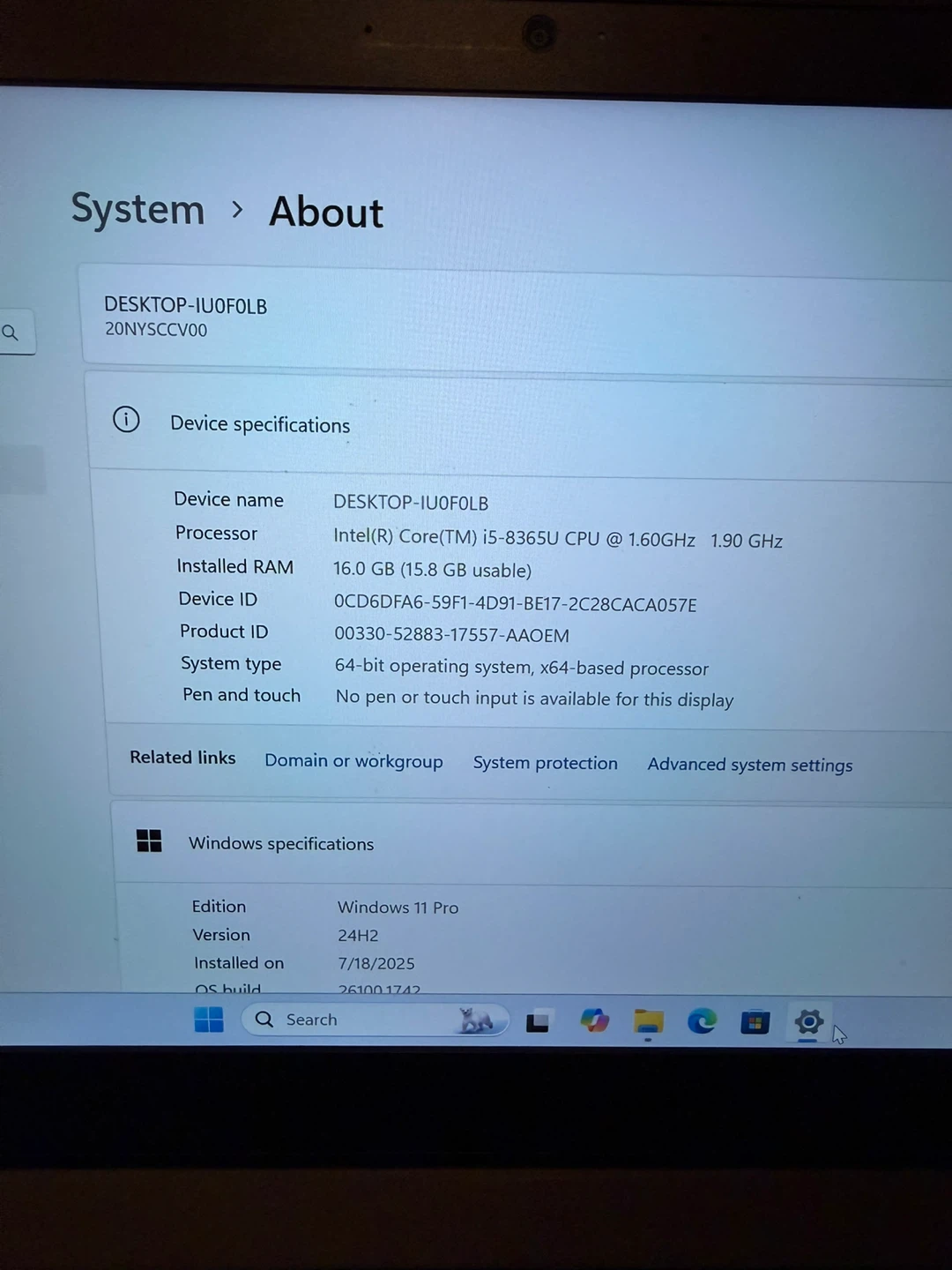
Task: Select the System type 64-bit text
Action: pos(521,668)
